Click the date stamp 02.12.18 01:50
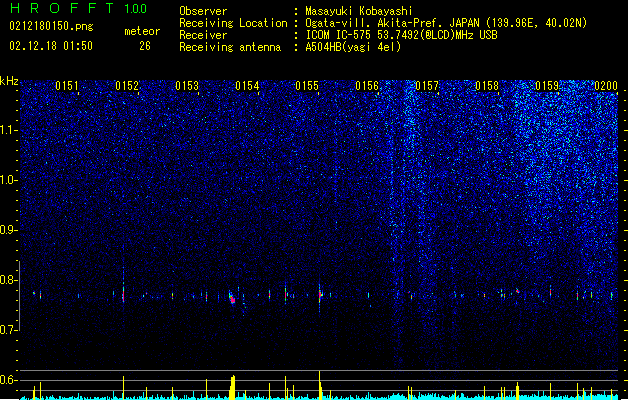This screenshot has width=629, height=400. [x=51, y=46]
